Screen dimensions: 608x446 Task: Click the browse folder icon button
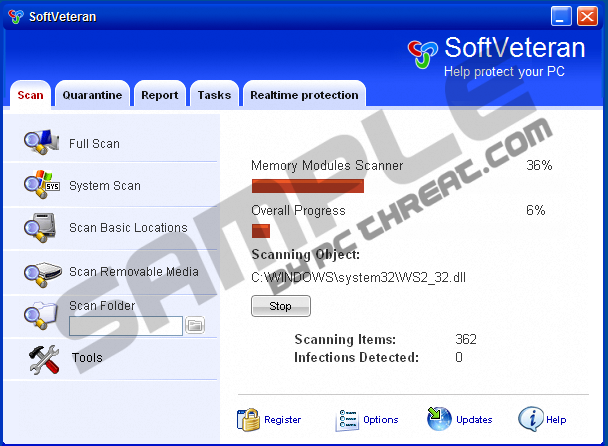195,325
